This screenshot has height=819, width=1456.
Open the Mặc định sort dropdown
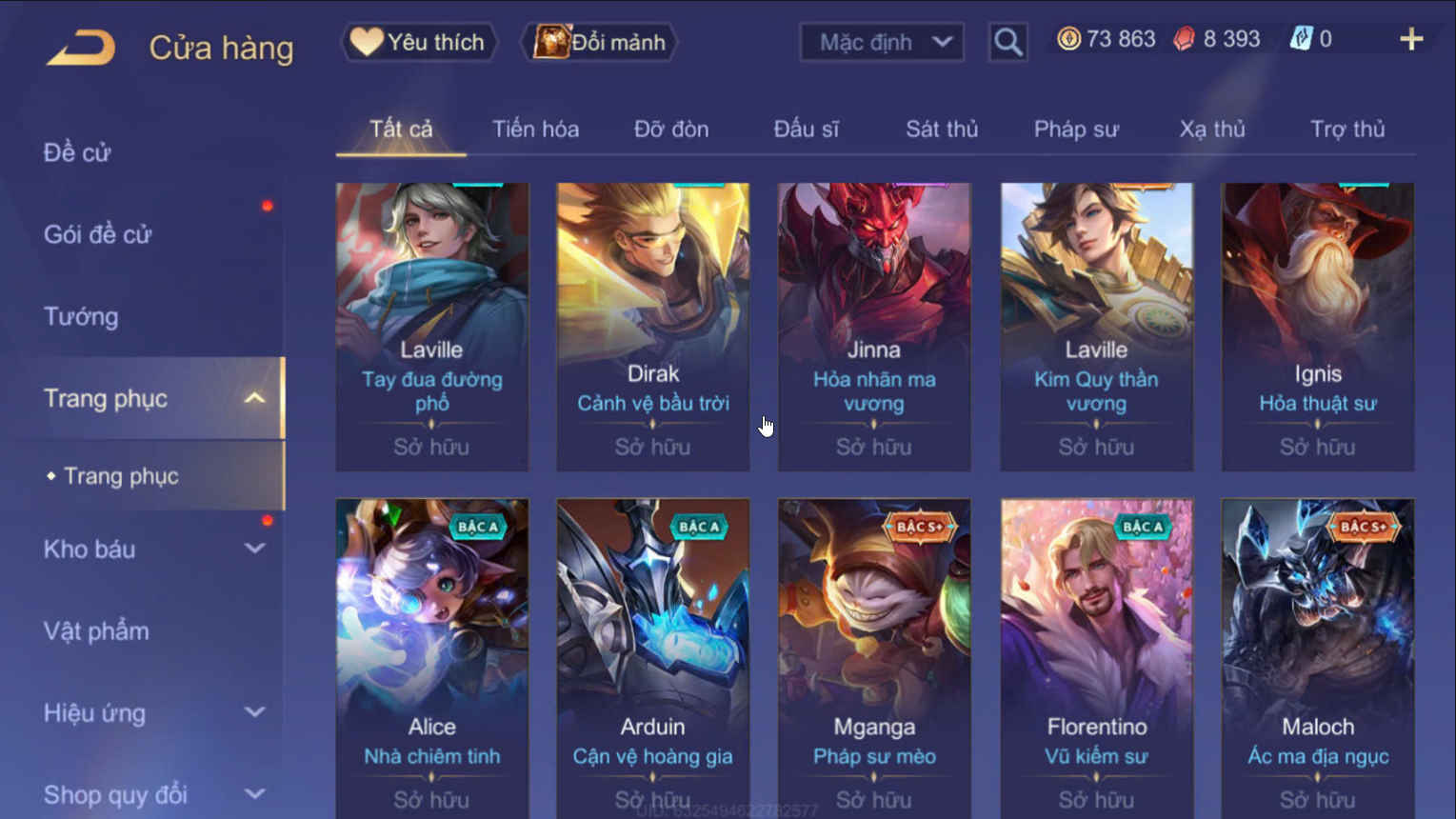pyautogui.click(x=882, y=42)
